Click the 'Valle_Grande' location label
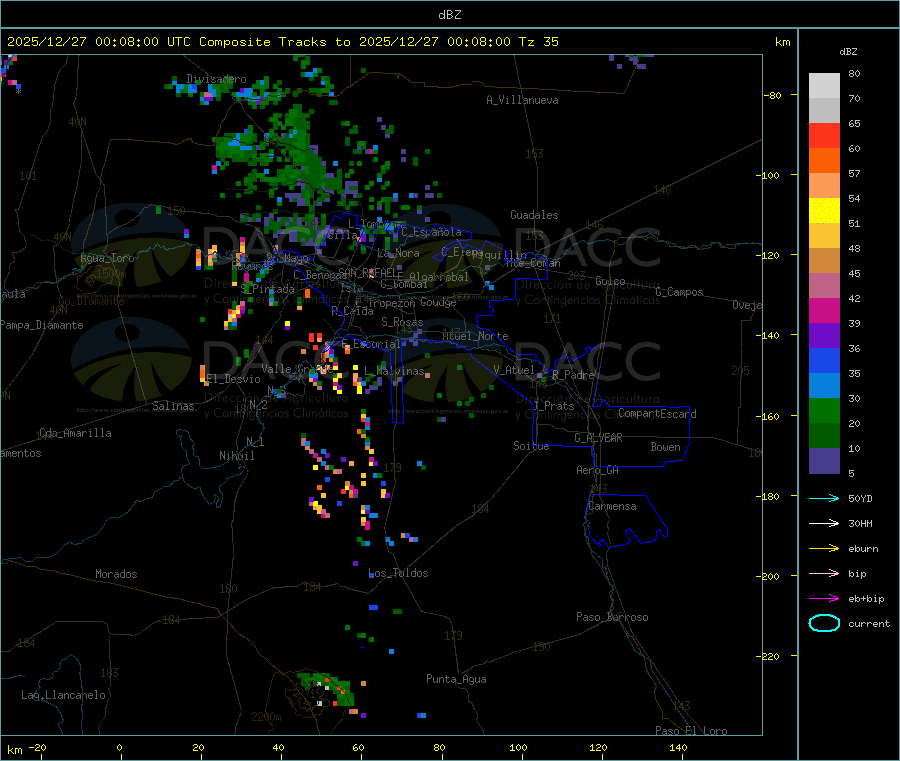 point(297,369)
